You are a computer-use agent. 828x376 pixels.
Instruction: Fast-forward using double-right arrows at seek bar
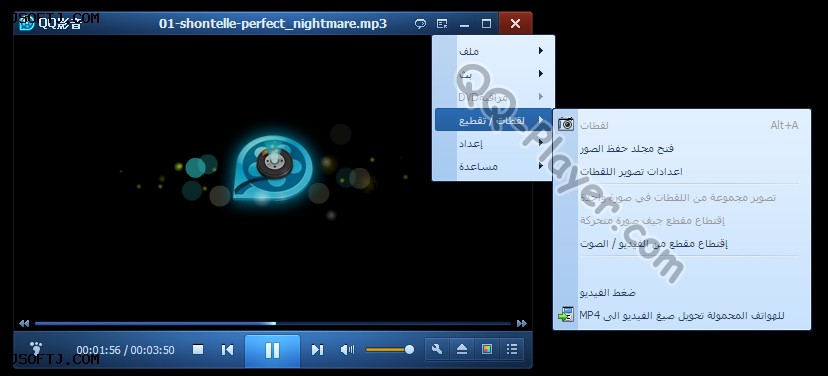coord(522,323)
